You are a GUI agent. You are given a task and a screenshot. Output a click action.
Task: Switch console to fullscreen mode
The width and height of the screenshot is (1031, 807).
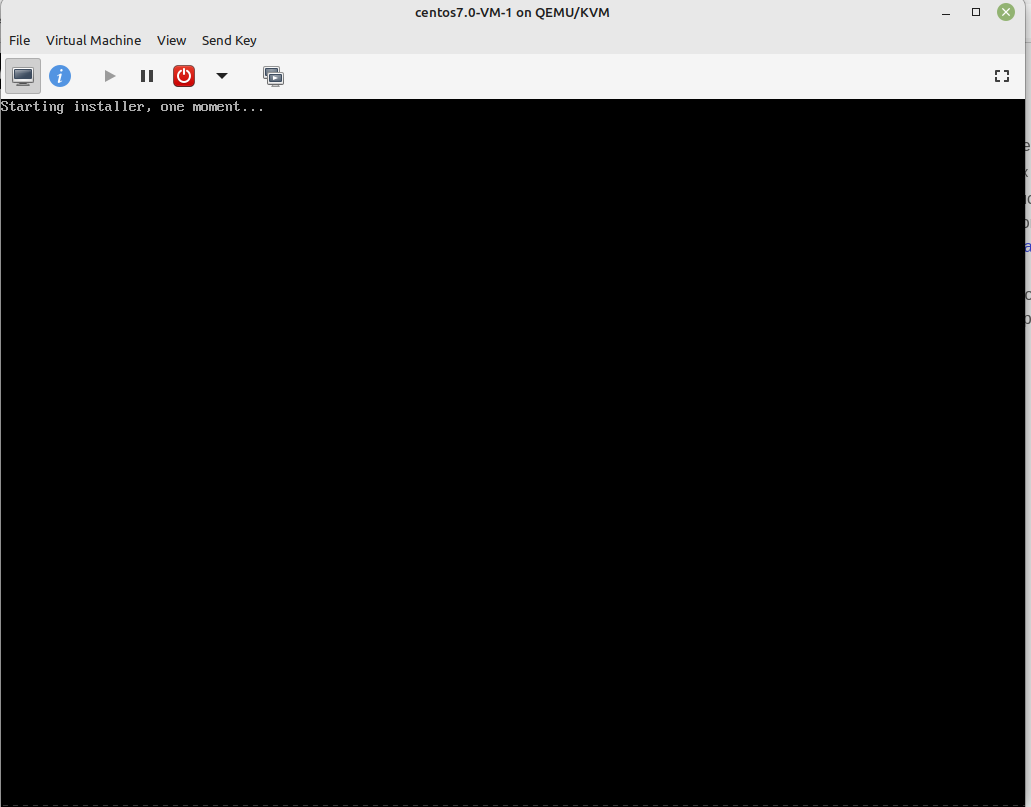(x=1001, y=76)
